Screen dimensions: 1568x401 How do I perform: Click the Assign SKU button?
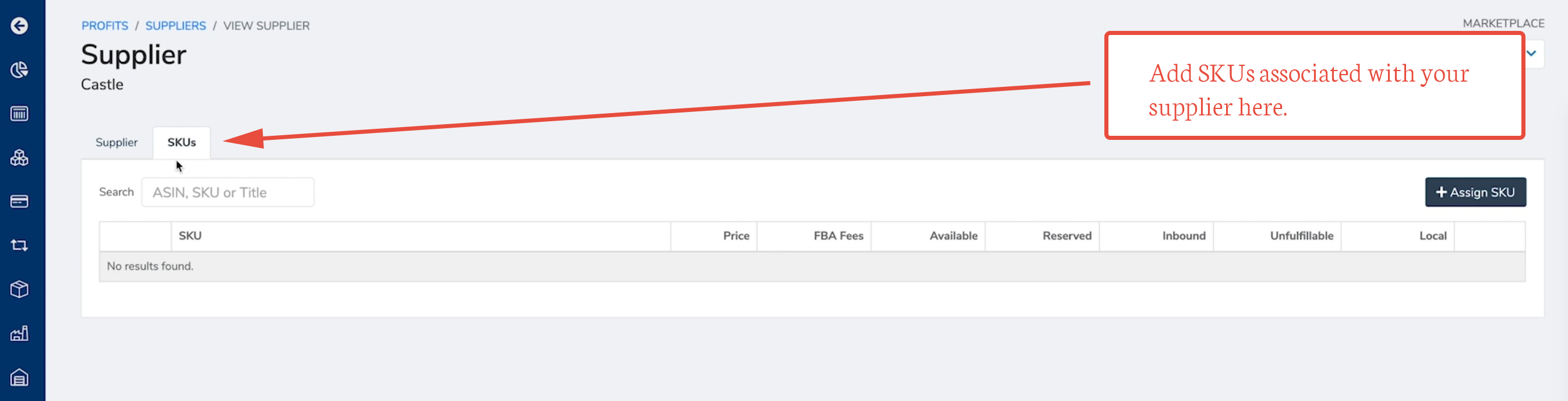pos(1475,192)
